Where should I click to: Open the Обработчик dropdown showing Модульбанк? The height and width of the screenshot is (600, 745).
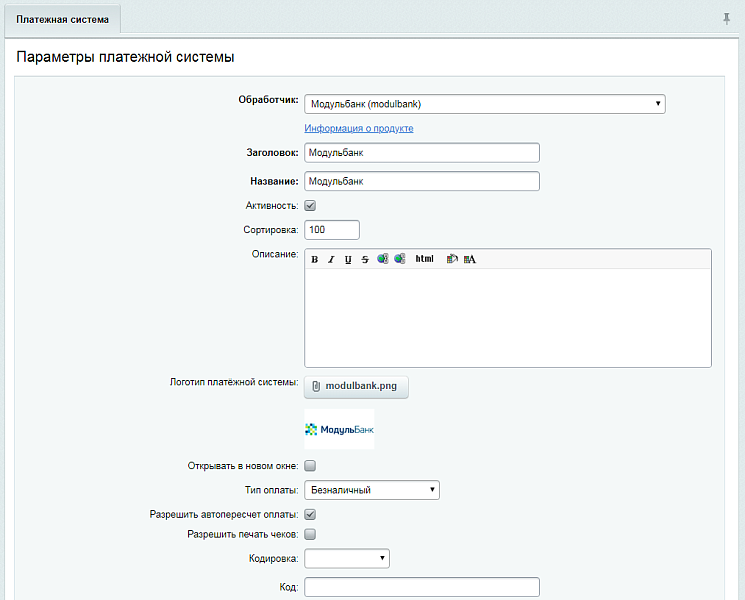(484, 103)
